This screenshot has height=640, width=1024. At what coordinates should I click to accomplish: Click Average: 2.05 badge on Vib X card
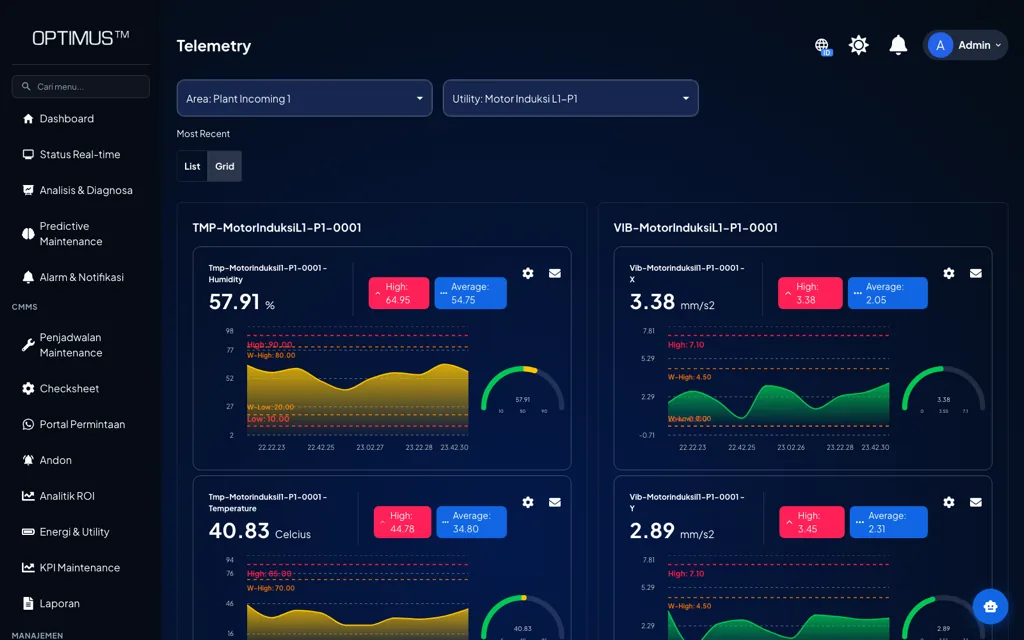point(888,293)
